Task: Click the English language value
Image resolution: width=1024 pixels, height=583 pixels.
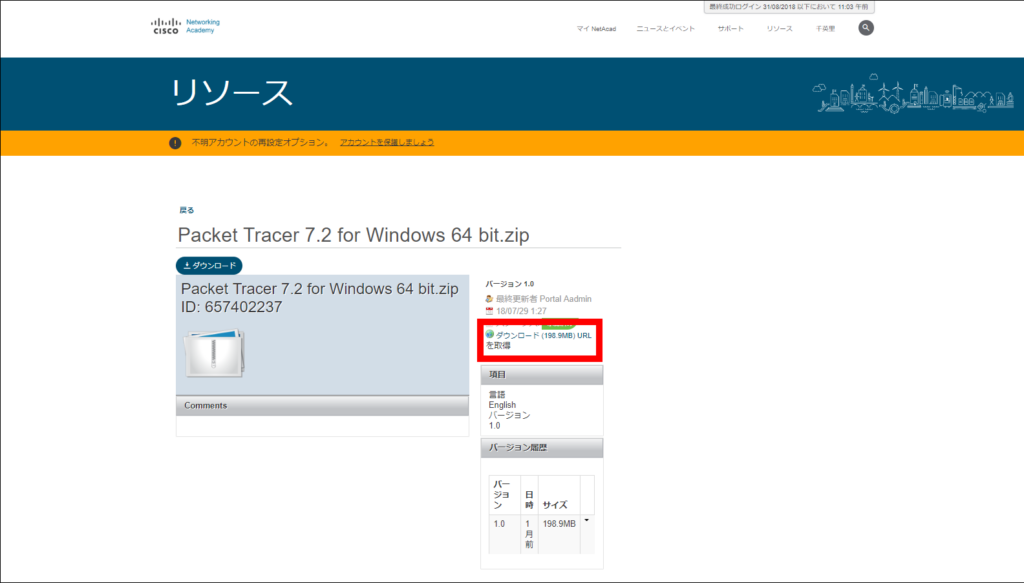Action: [502, 405]
